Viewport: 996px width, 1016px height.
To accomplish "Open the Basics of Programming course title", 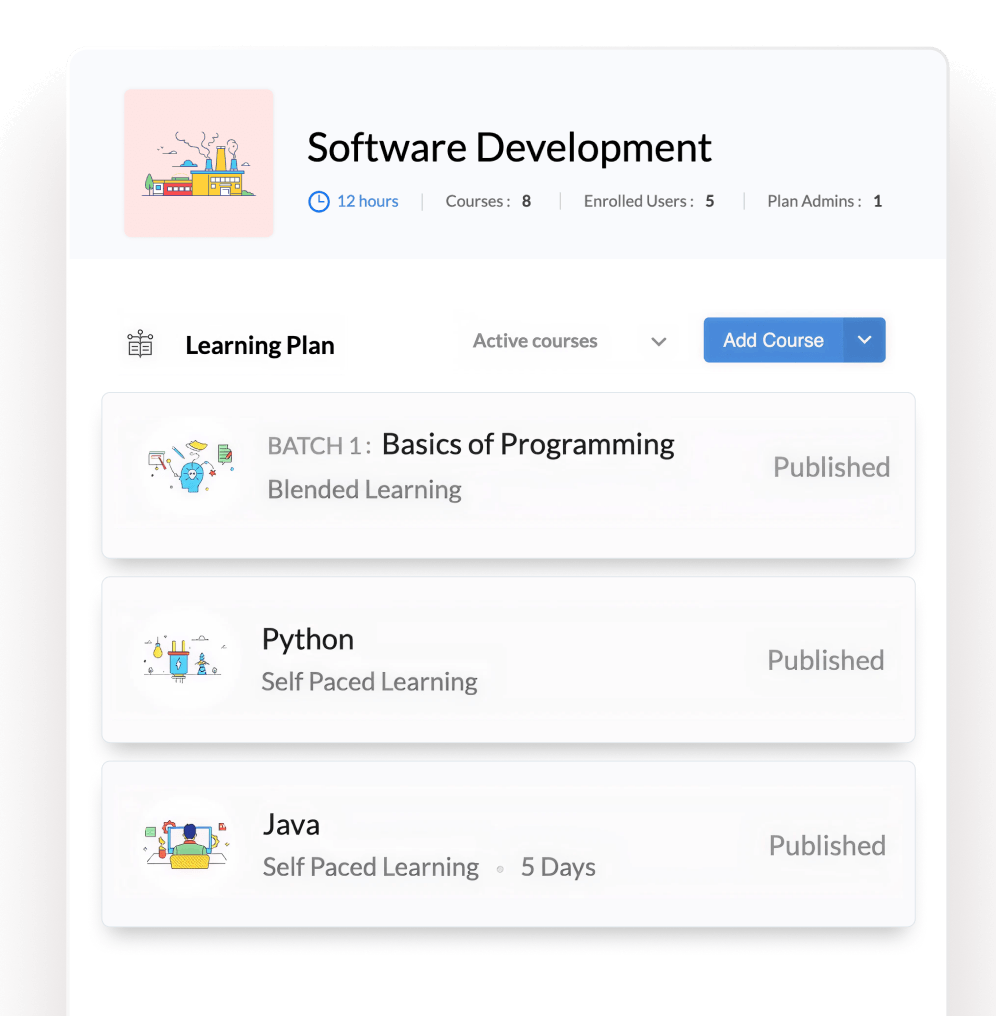I will (x=528, y=444).
